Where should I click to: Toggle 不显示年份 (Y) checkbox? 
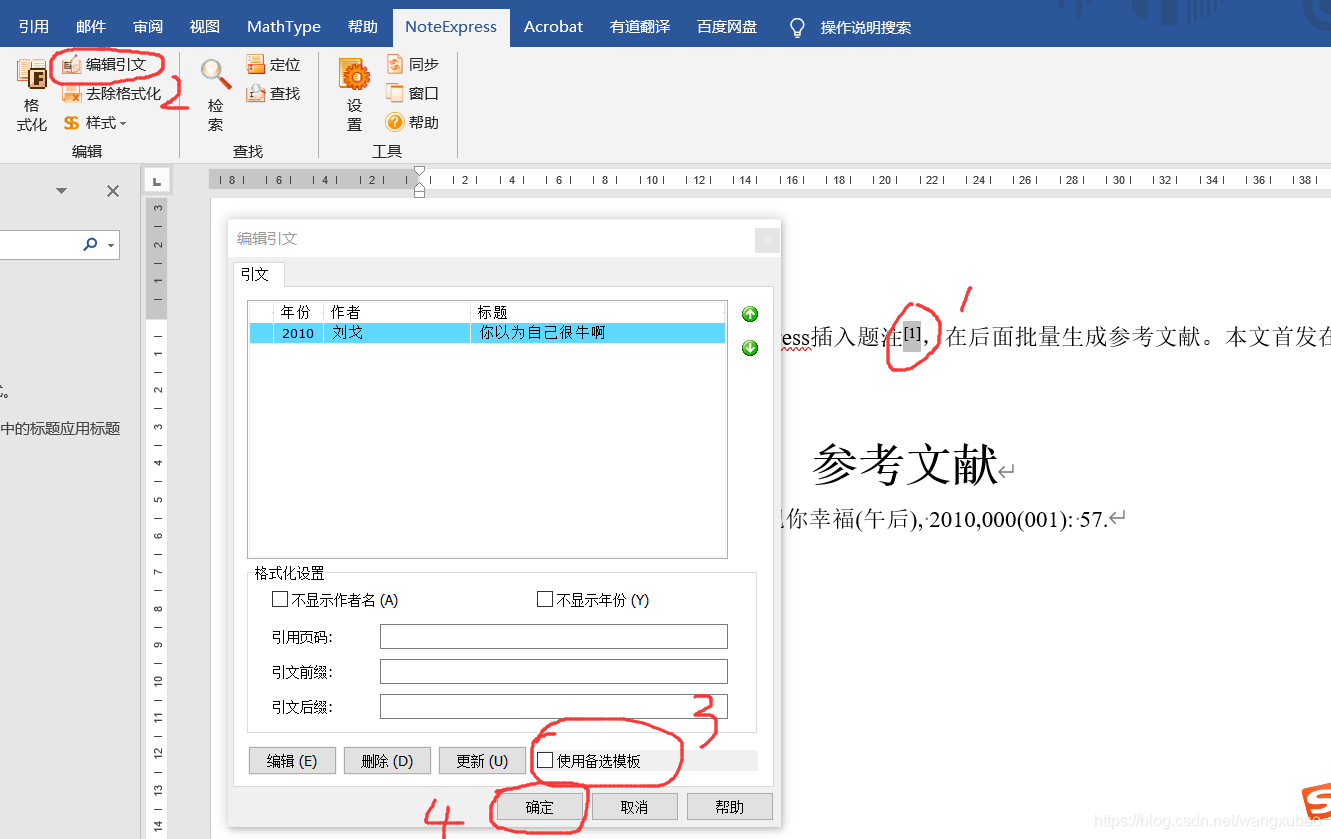(x=545, y=600)
